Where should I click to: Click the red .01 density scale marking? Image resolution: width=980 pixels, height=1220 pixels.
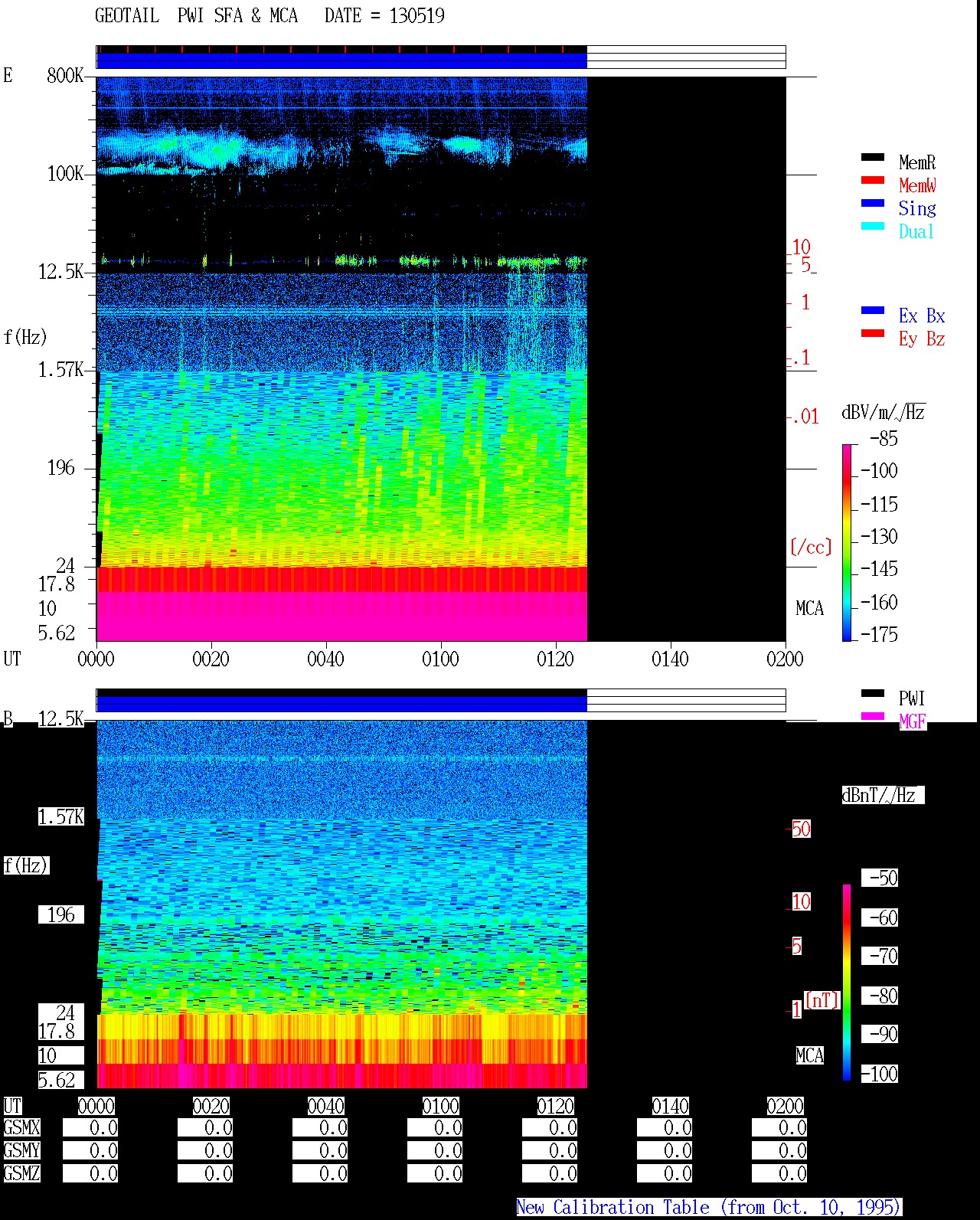click(x=805, y=417)
